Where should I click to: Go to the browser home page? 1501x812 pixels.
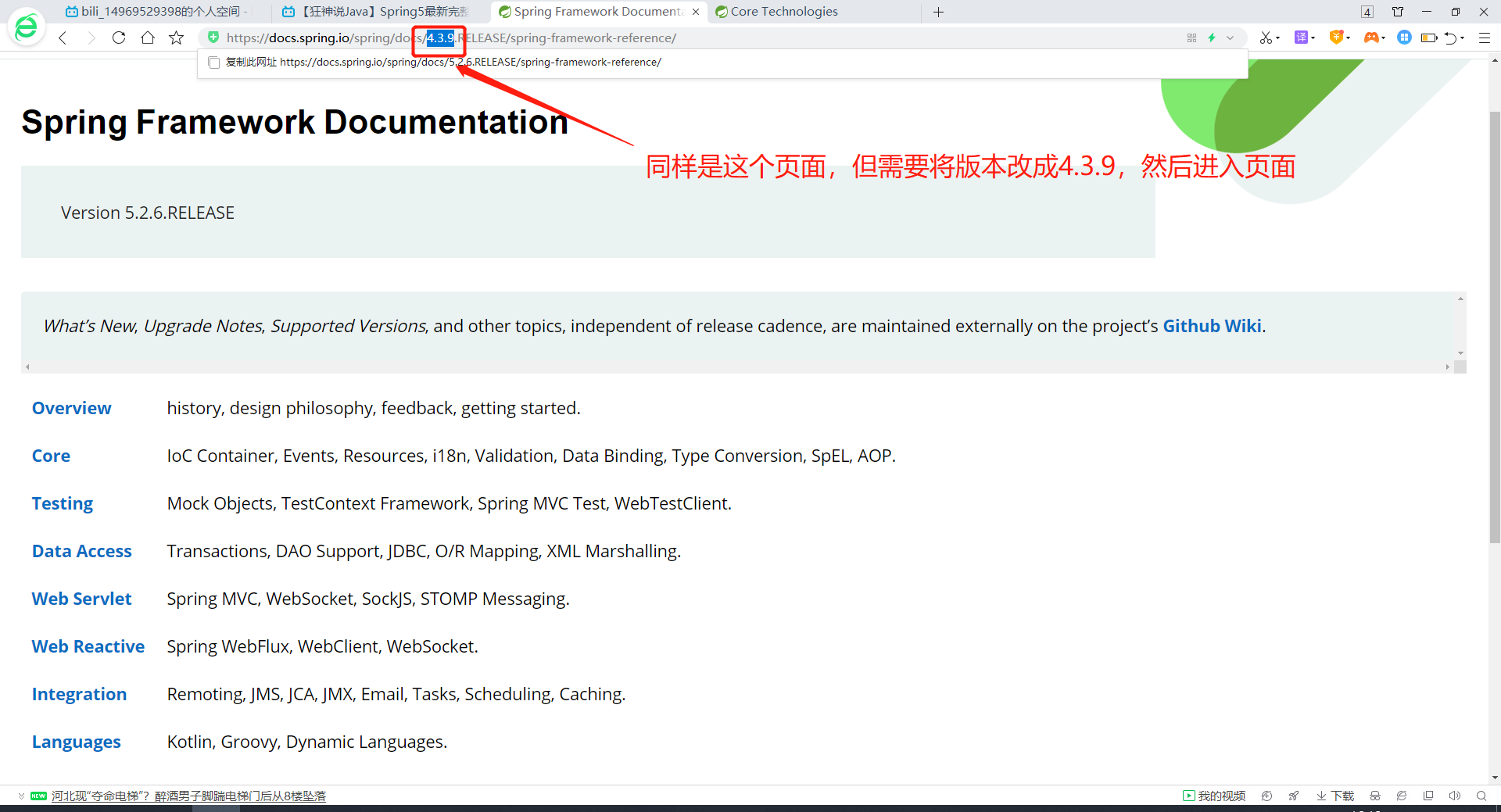coord(148,38)
